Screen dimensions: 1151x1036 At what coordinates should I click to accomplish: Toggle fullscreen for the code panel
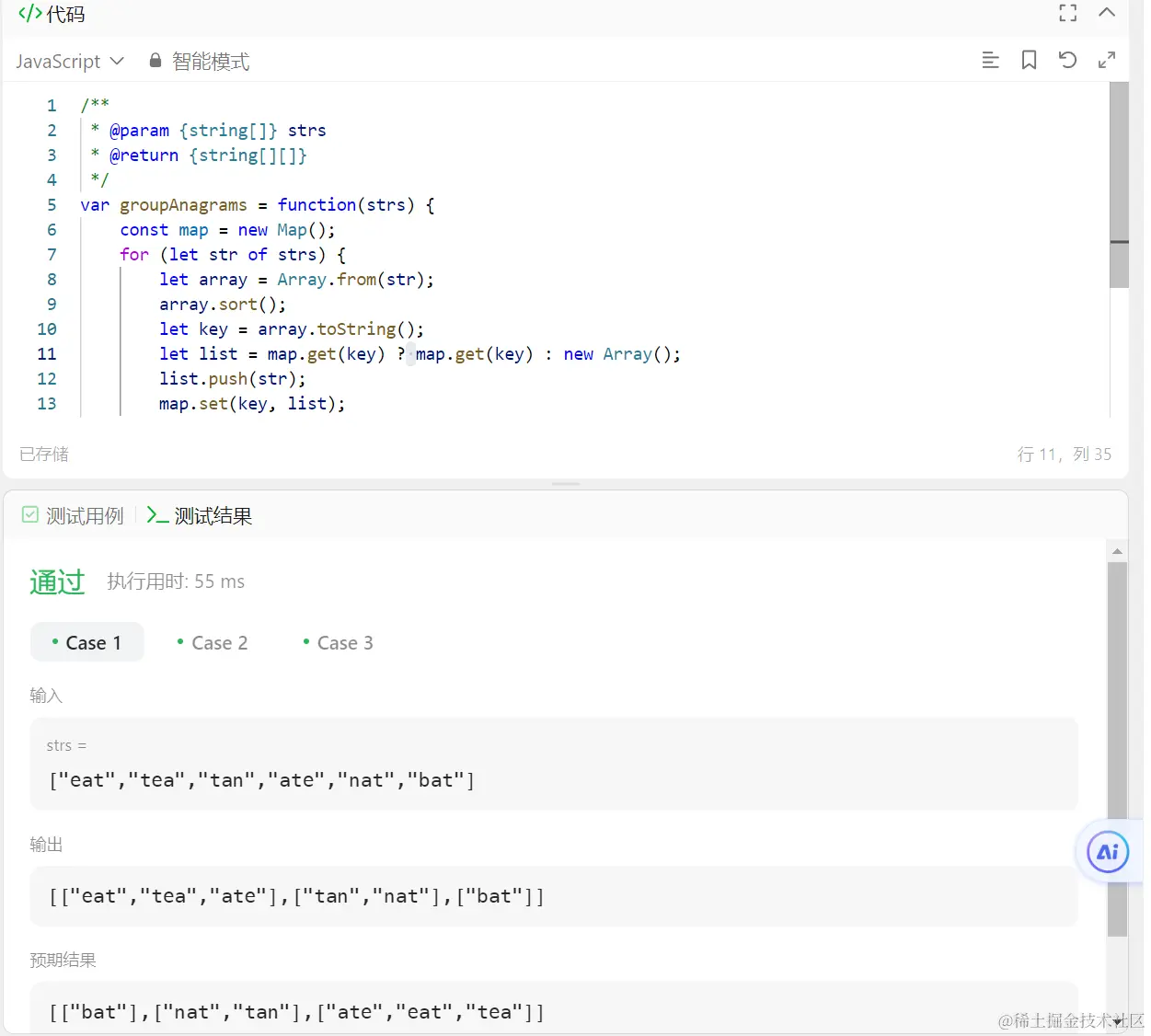pyautogui.click(x=1068, y=13)
